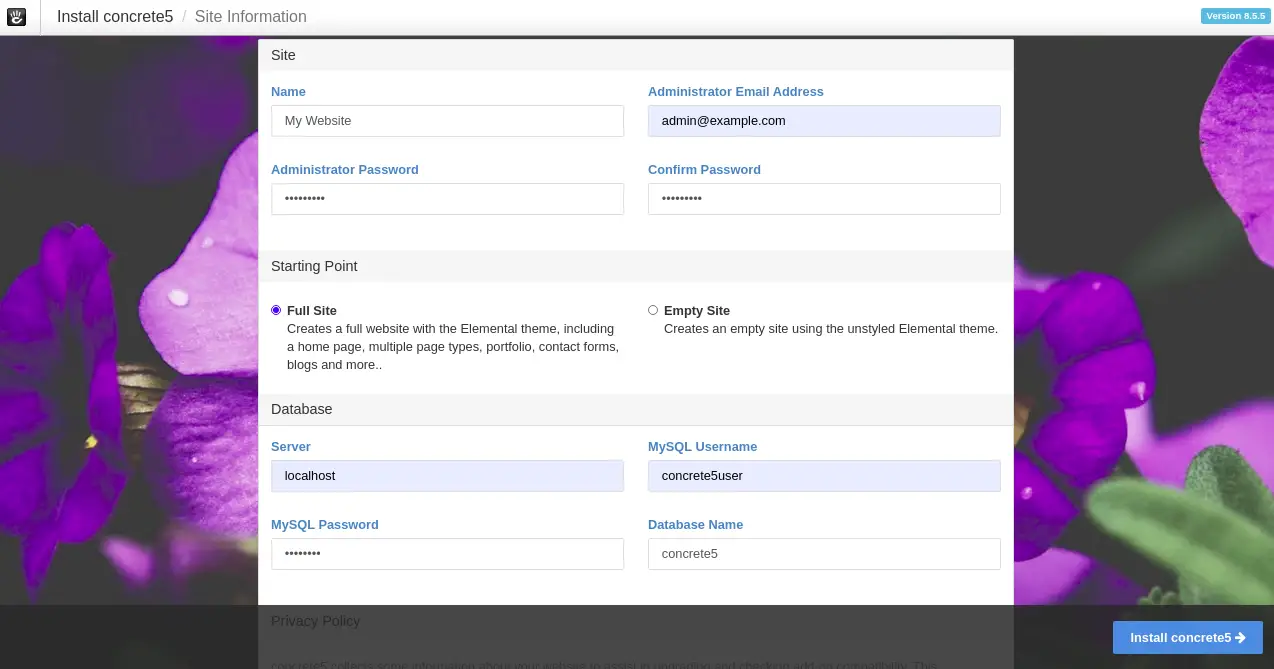
Task: Select the Full Site radio button
Action: pos(276,310)
